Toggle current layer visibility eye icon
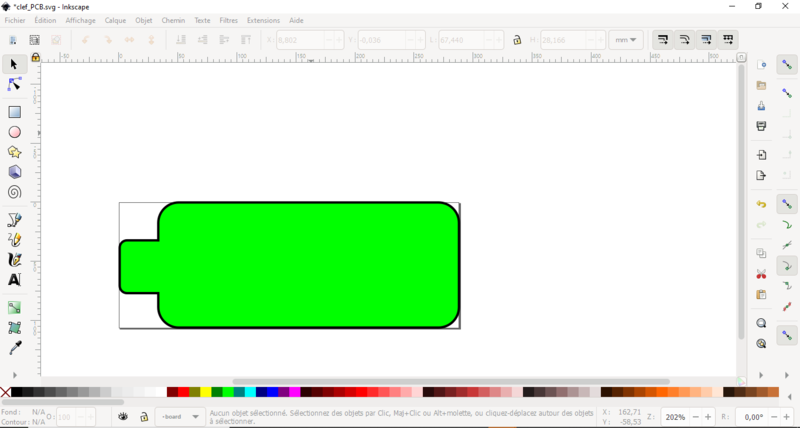The image size is (800, 428). [123, 416]
